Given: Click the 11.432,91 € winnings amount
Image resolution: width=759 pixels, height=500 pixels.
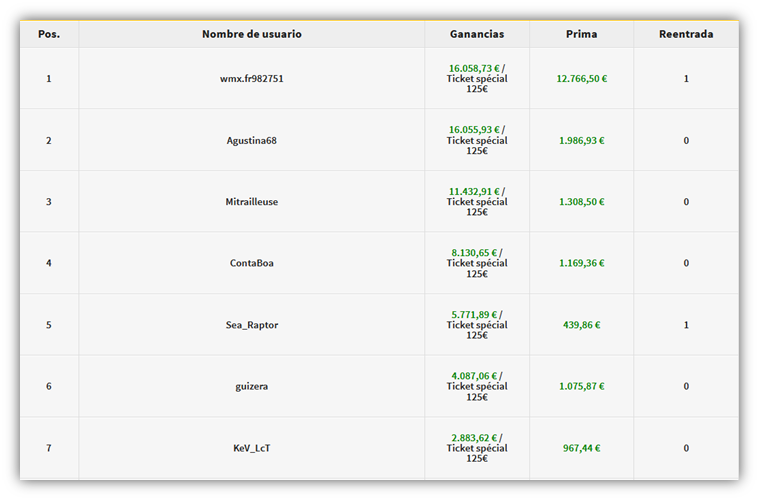Looking at the screenshot, I should [x=474, y=191].
